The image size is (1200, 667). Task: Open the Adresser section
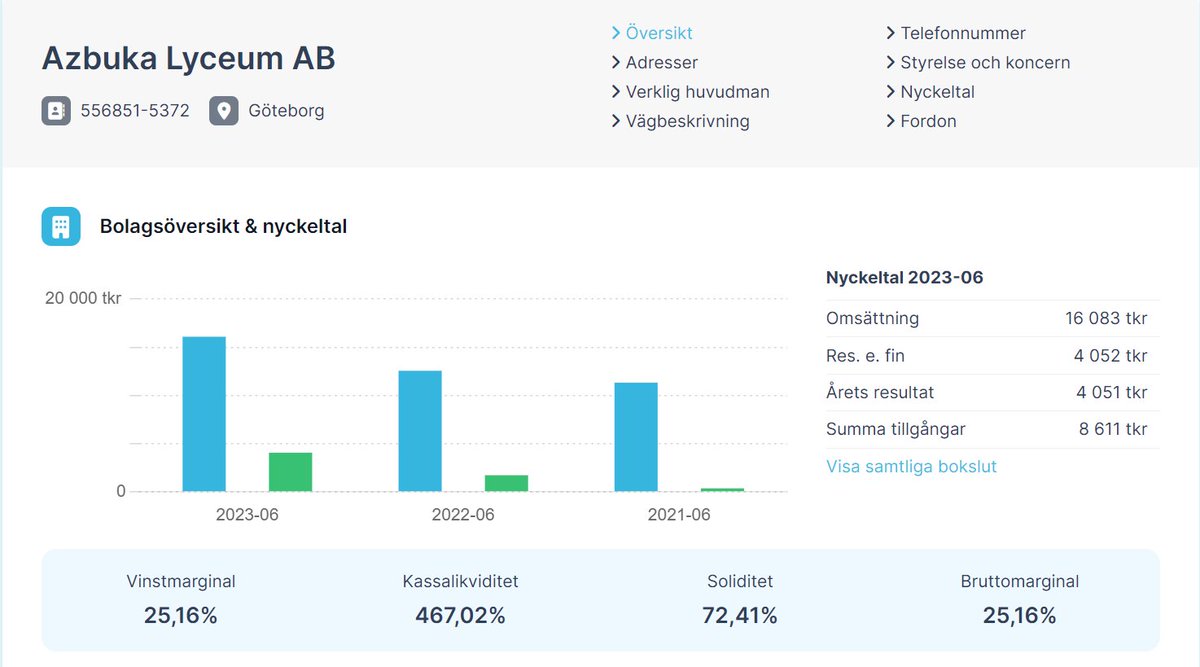point(663,62)
